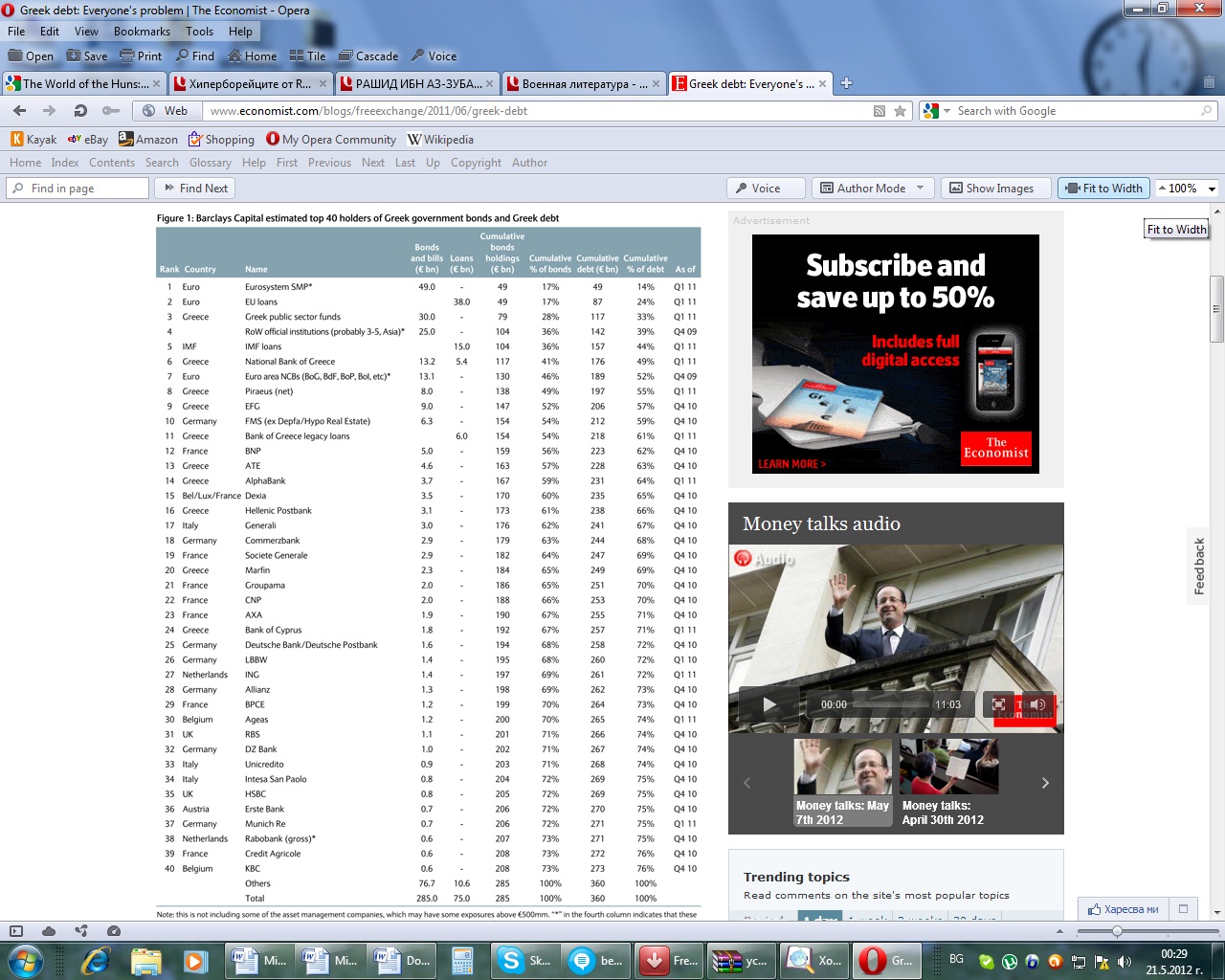
Task: Click the Opera Unite icon in status bar
Action: pos(81,930)
